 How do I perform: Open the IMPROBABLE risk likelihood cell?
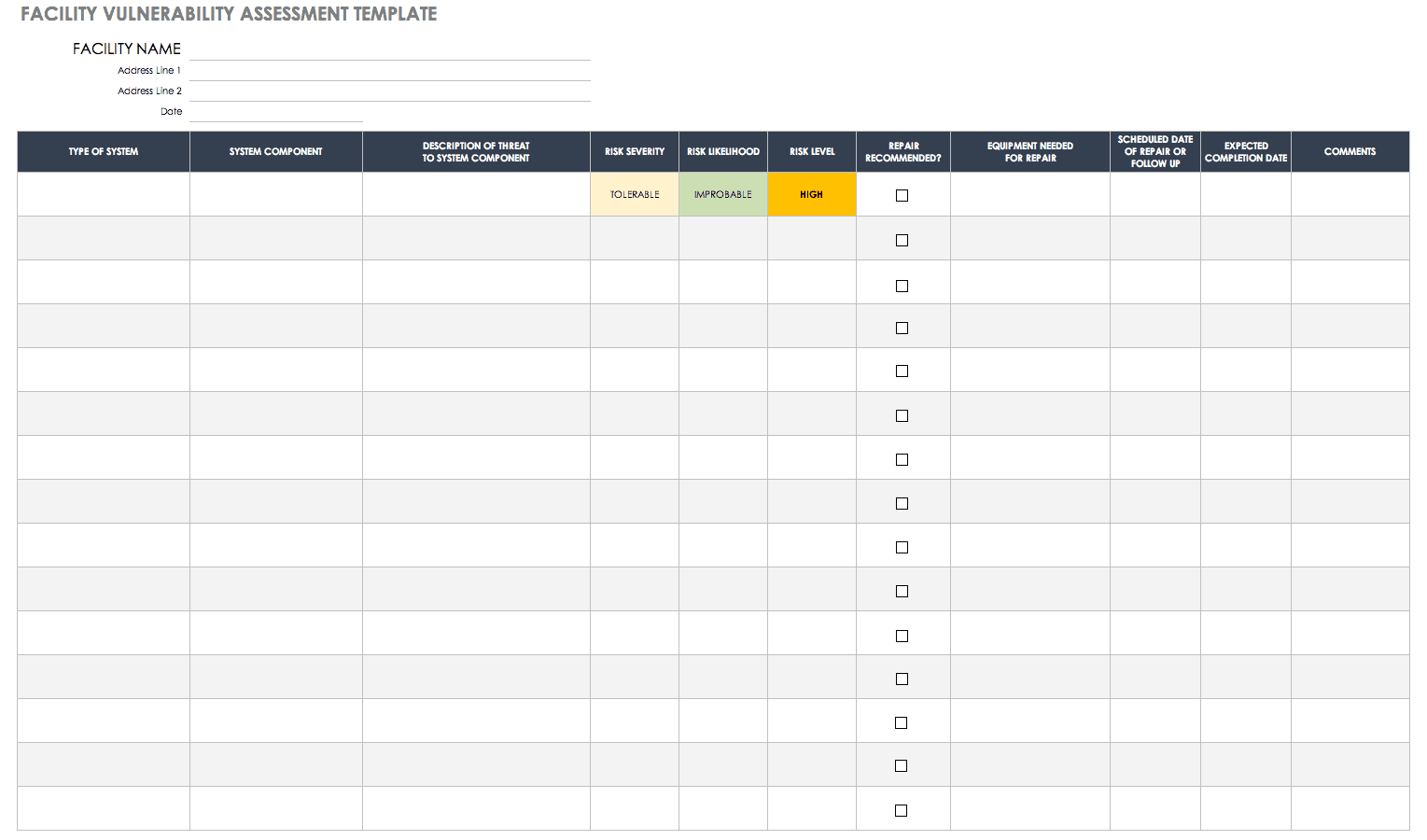[x=722, y=195]
